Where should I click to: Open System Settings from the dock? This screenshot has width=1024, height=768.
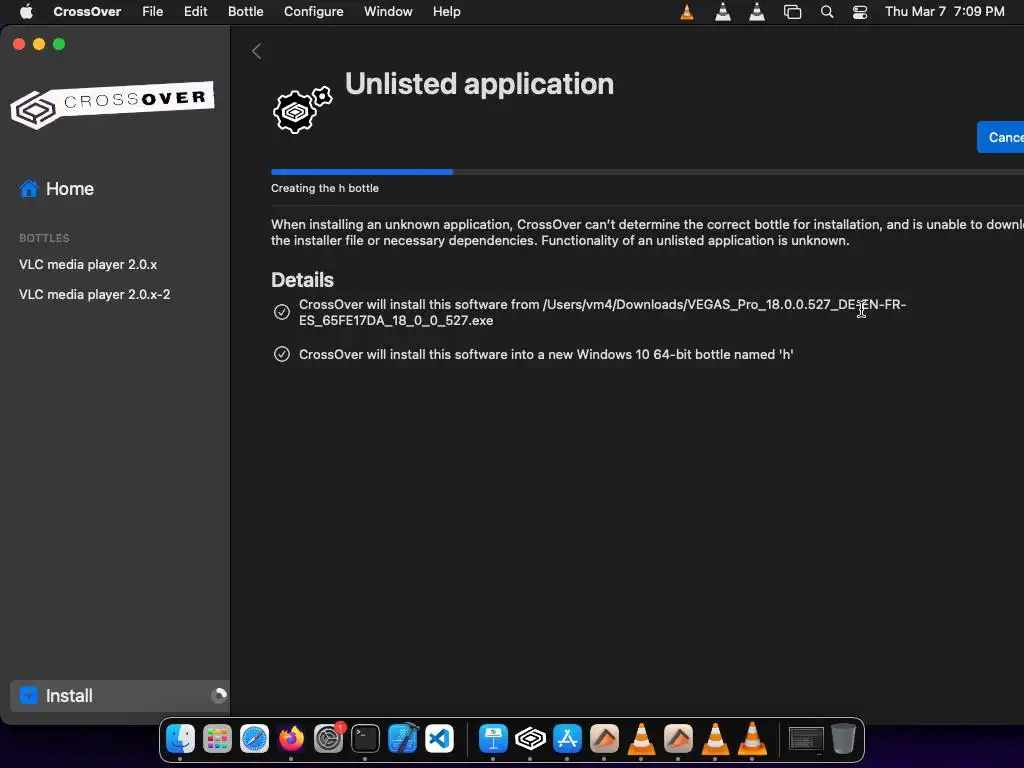(x=328, y=739)
